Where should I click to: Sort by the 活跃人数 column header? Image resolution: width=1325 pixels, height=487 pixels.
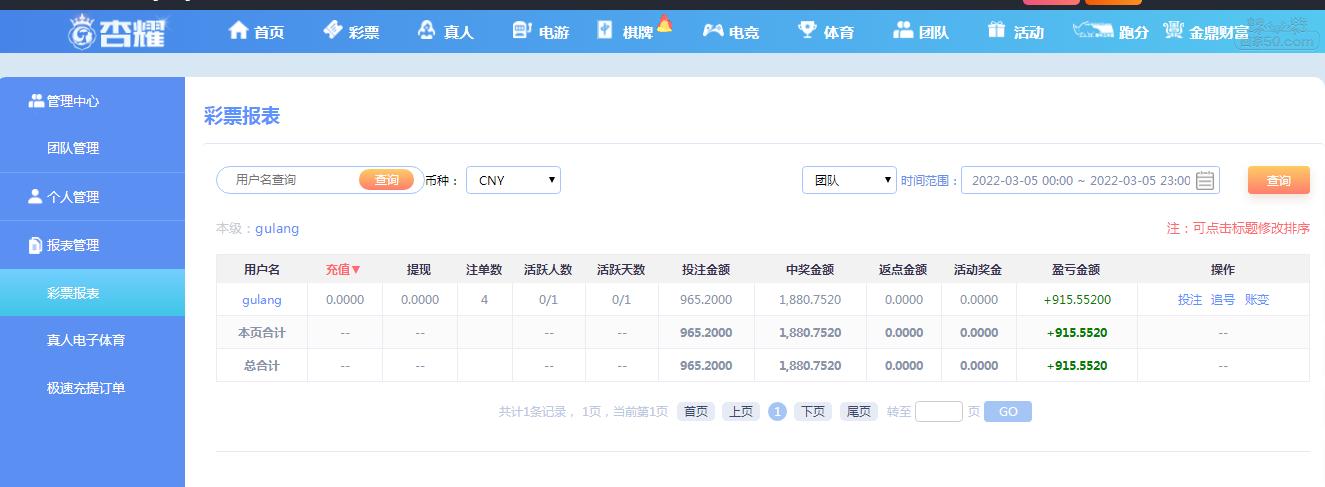548,270
